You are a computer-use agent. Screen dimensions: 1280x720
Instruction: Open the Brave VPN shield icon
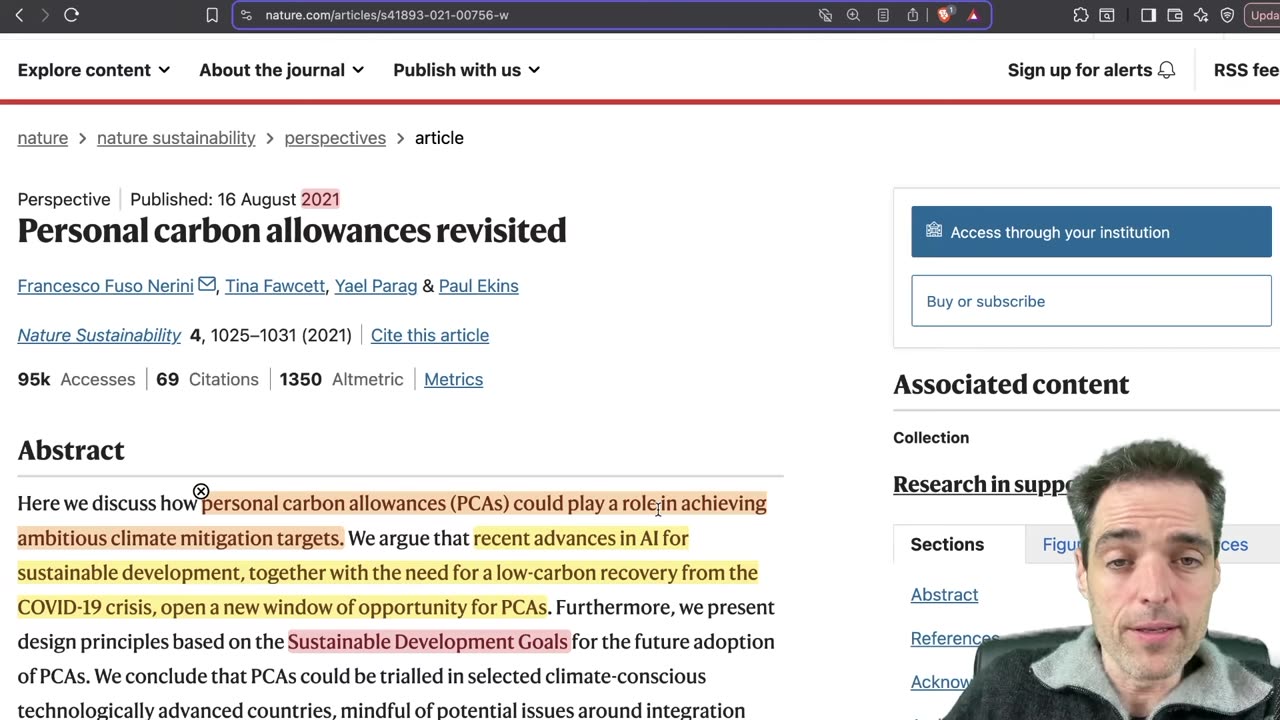1227,15
